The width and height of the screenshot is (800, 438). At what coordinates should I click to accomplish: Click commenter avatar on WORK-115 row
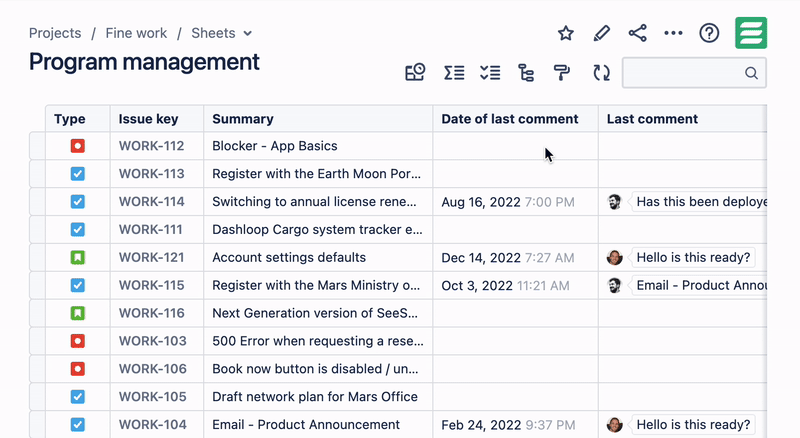pos(615,285)
